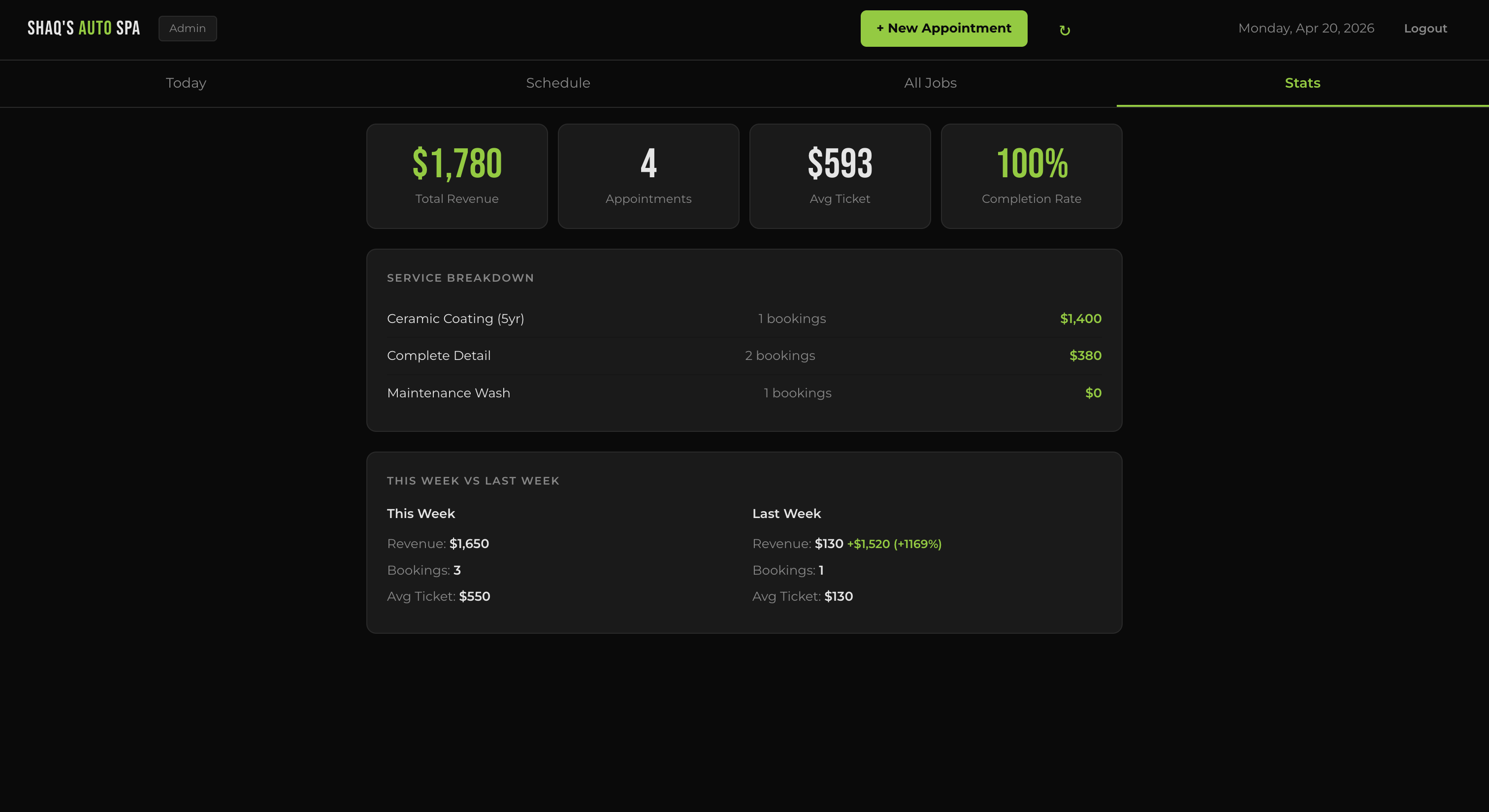Viewport: 1489px width, 812px height.
Task: Click the refresh icon in header
Action: pyautogui.click(x=1064, y=30)
